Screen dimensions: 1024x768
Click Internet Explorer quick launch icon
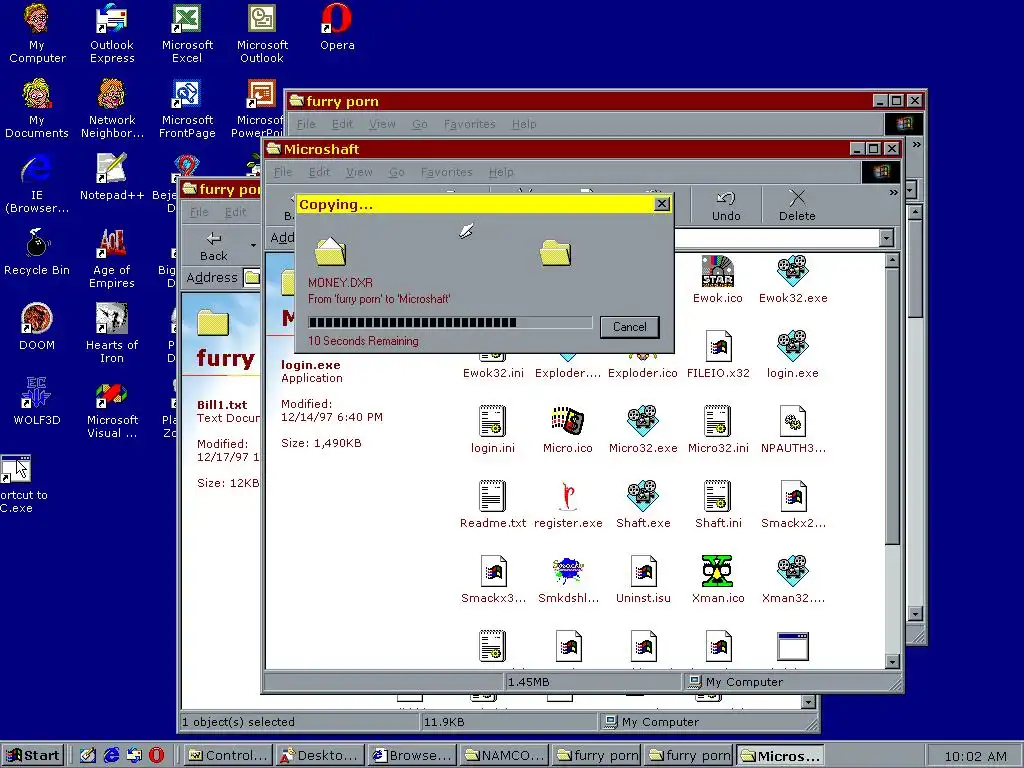112,756
